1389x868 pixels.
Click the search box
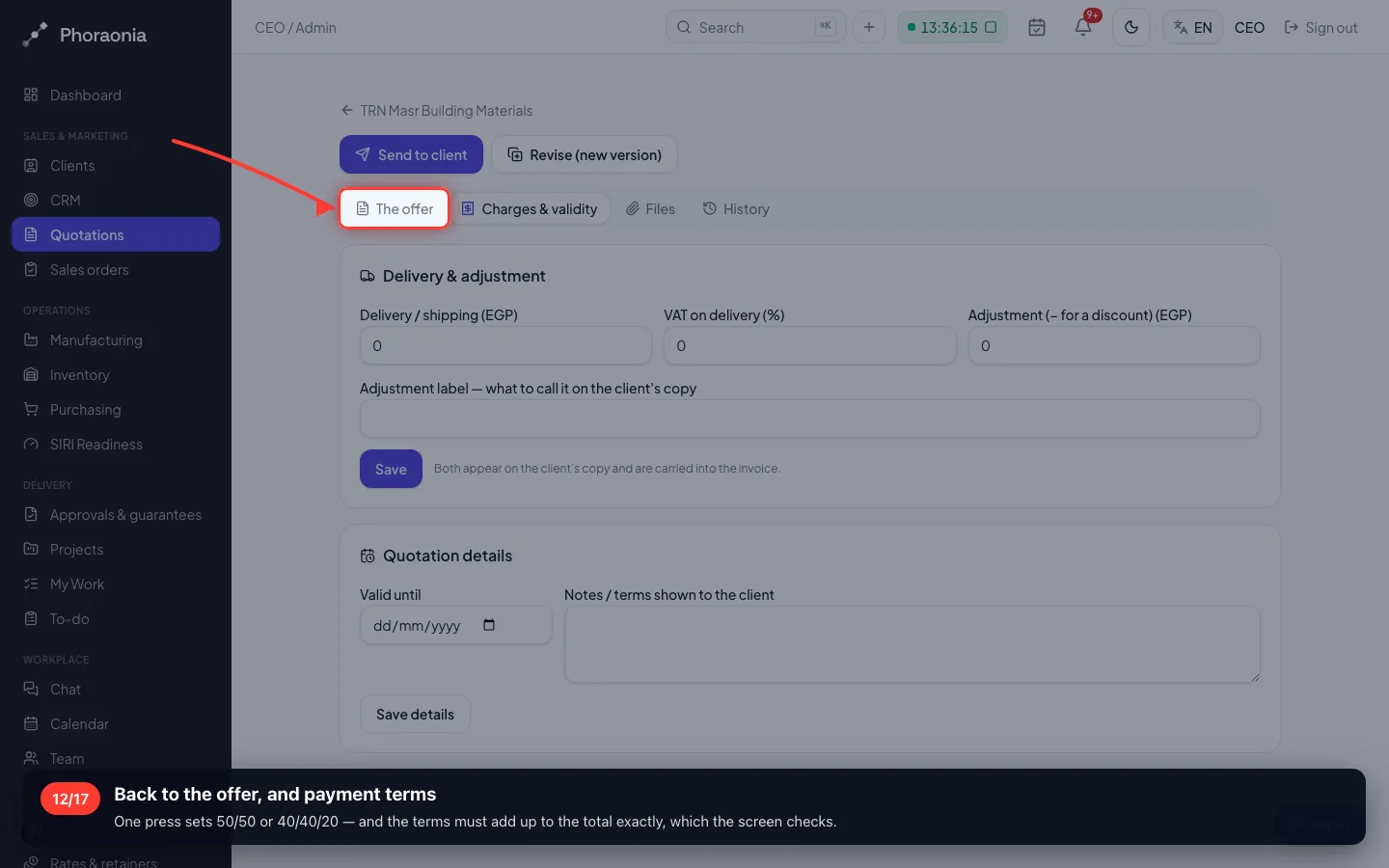(755, 27)
